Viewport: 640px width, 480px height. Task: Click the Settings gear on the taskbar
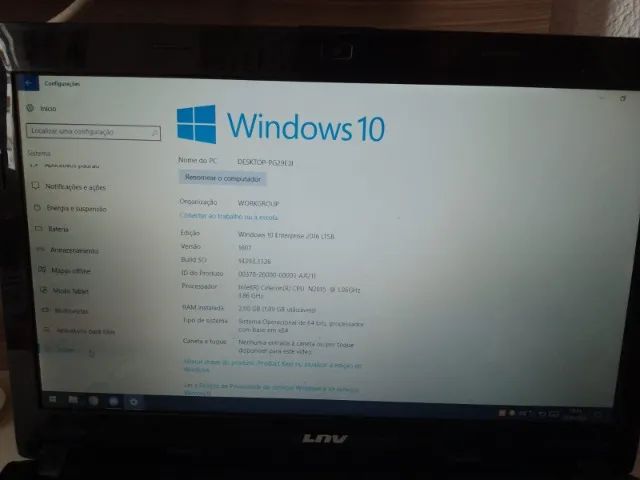pyautogui.click(x=134, y=402)
